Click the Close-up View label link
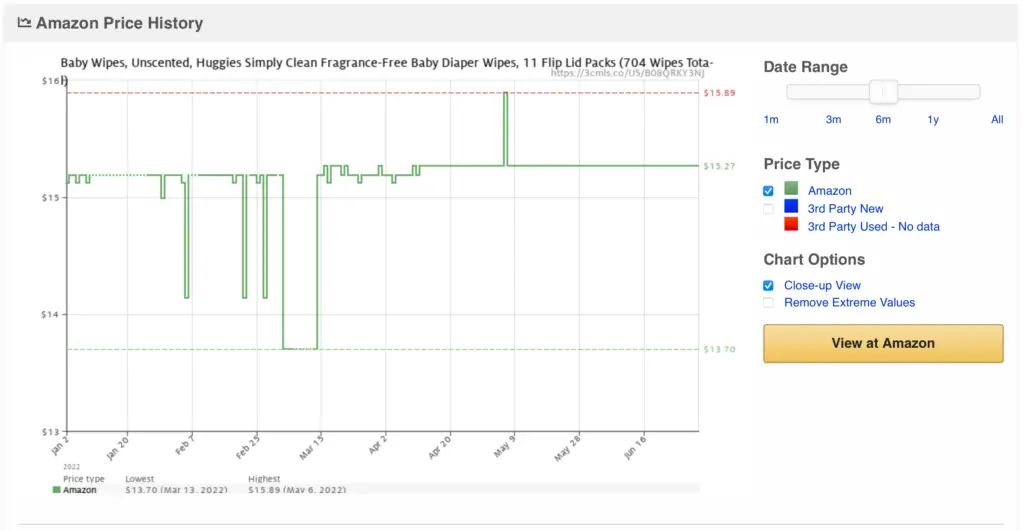The width and height of the screenshot is (1024, 531). pyautogui.click(x=822, y=285)
